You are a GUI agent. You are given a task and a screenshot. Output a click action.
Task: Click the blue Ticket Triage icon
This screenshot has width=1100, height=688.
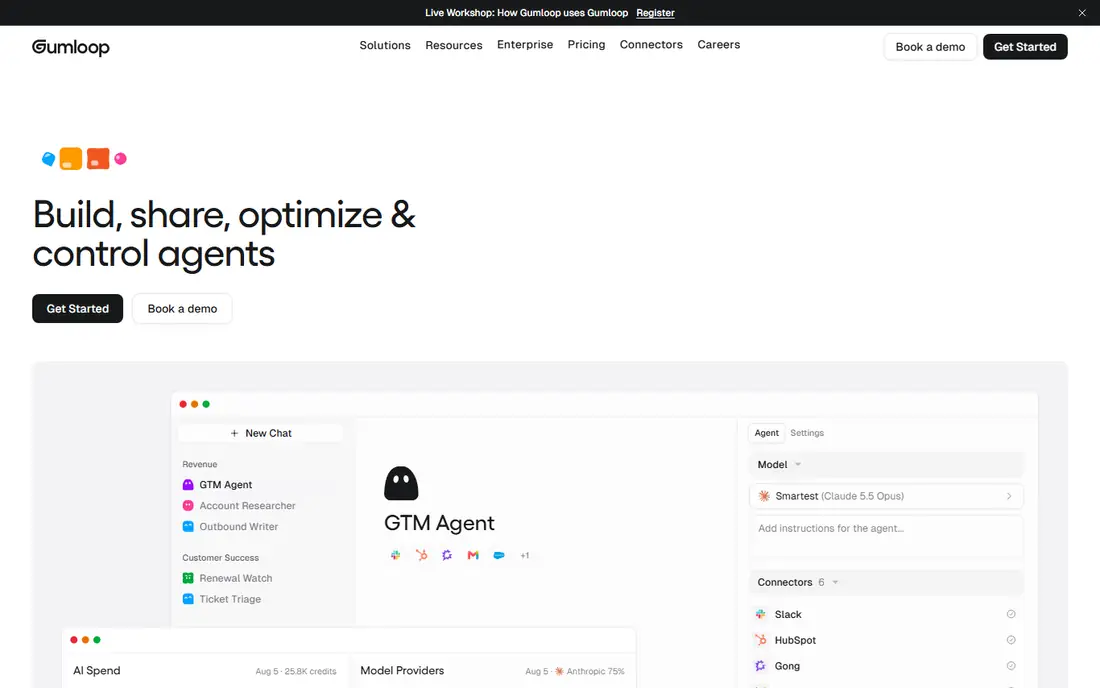[x=188, y=599]
